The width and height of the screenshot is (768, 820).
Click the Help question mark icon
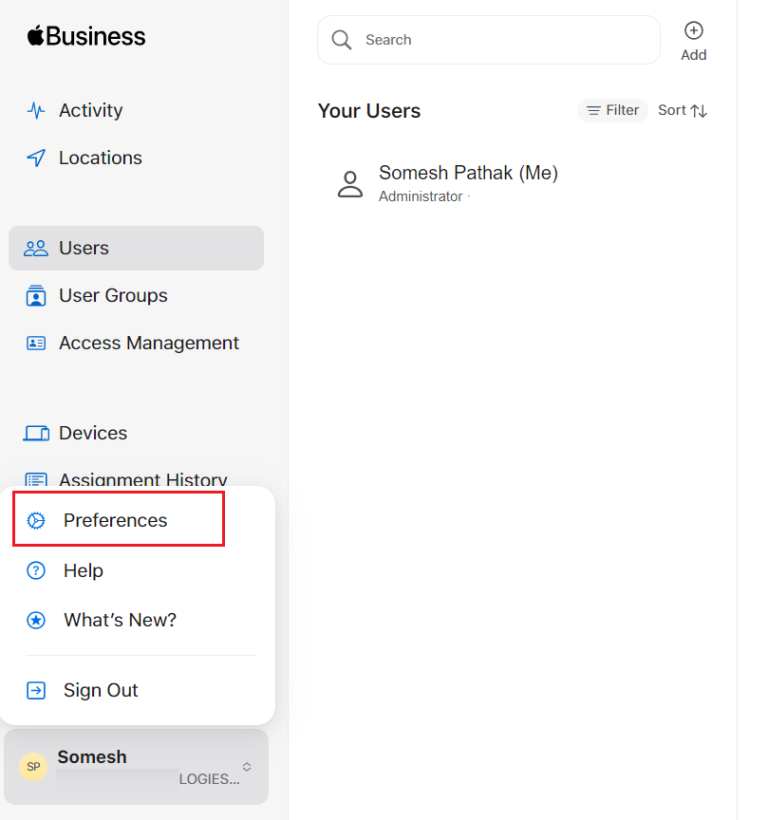[36, 571]
